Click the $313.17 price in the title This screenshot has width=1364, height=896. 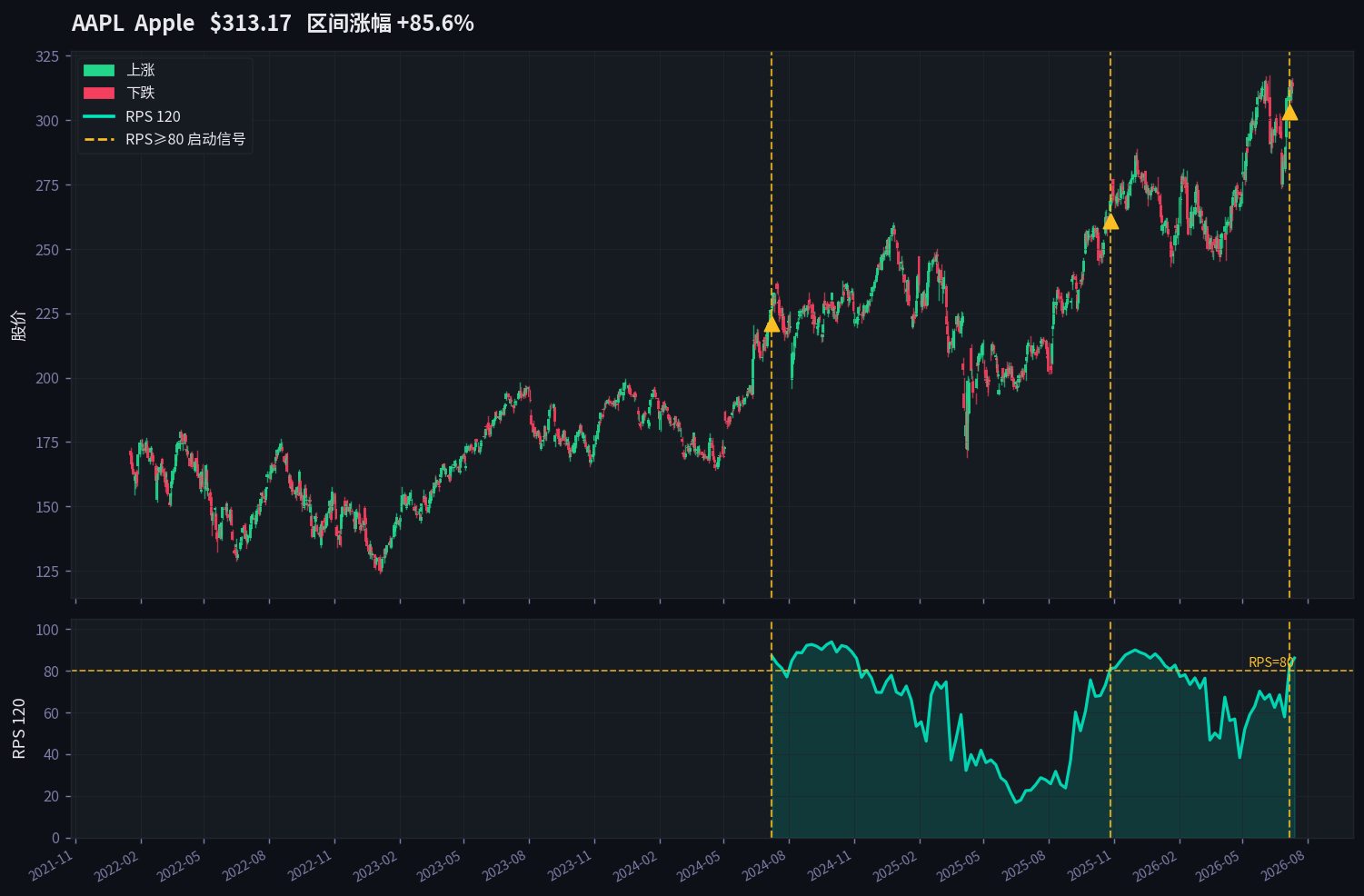(x=251, y=23)
